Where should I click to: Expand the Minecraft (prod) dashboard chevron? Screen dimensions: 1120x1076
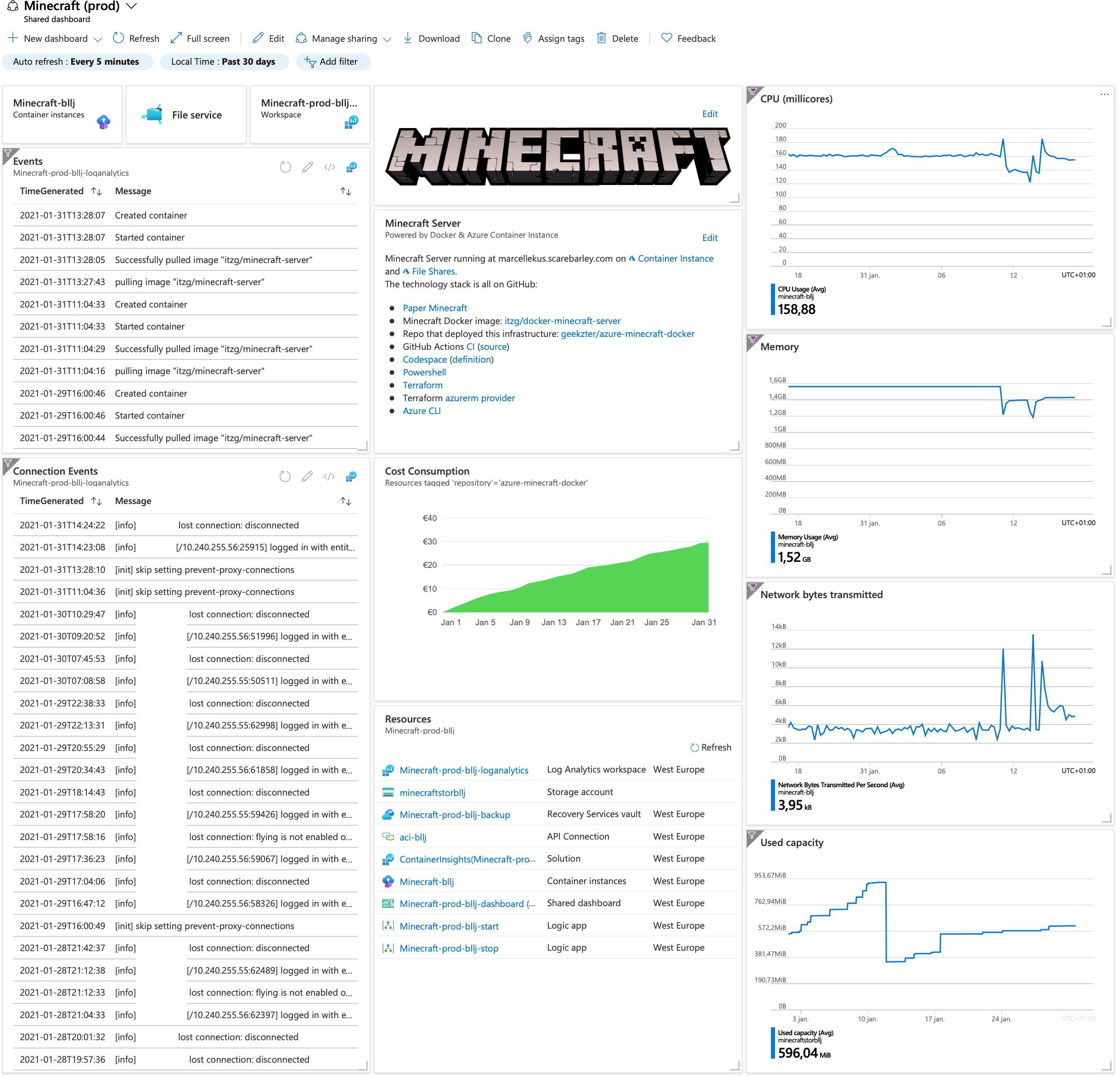coord(131,6)
